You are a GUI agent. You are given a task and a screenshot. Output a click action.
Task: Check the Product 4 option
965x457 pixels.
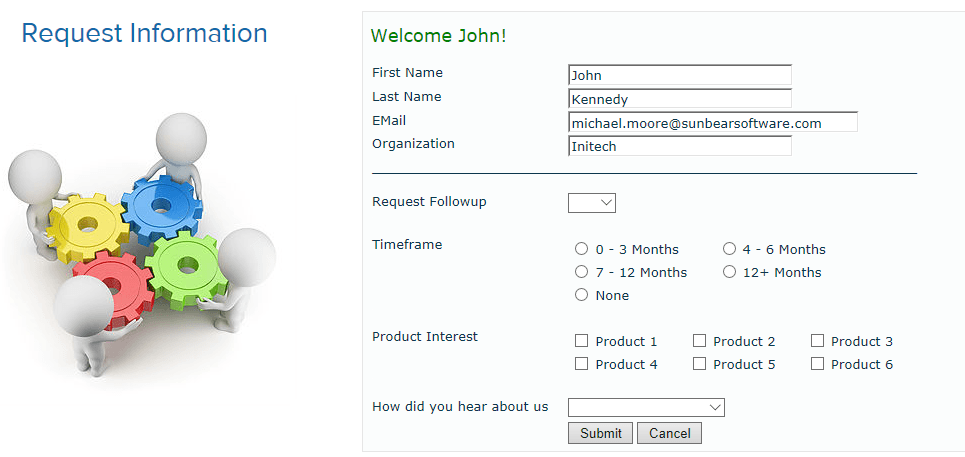click(582, 364)
